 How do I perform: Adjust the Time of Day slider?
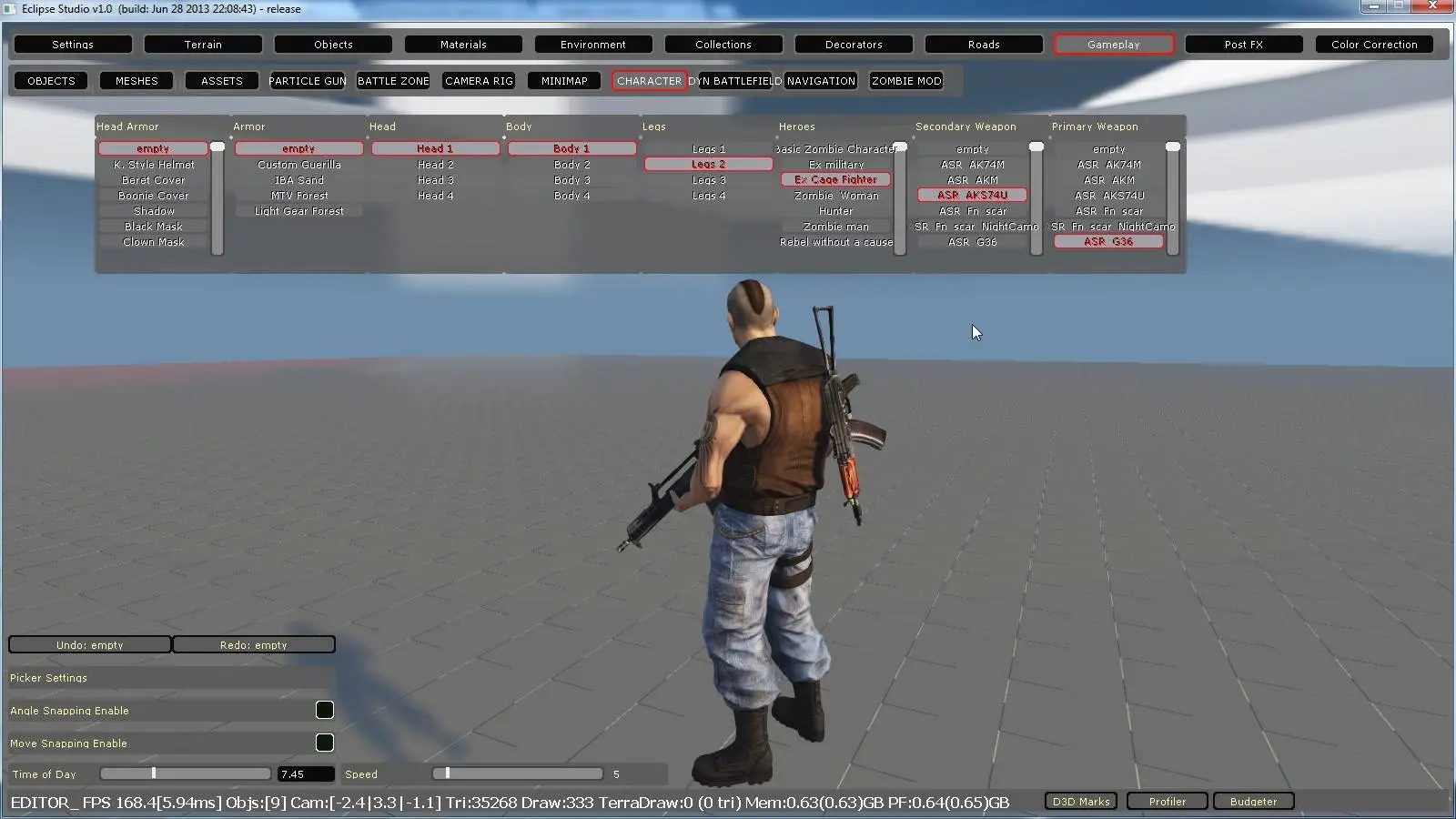(186, 773)
